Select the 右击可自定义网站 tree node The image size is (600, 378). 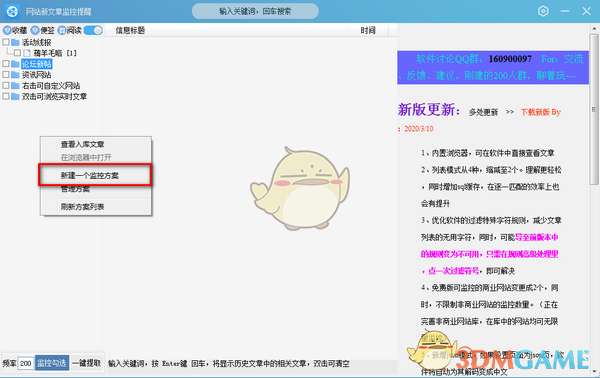(51, 86)
